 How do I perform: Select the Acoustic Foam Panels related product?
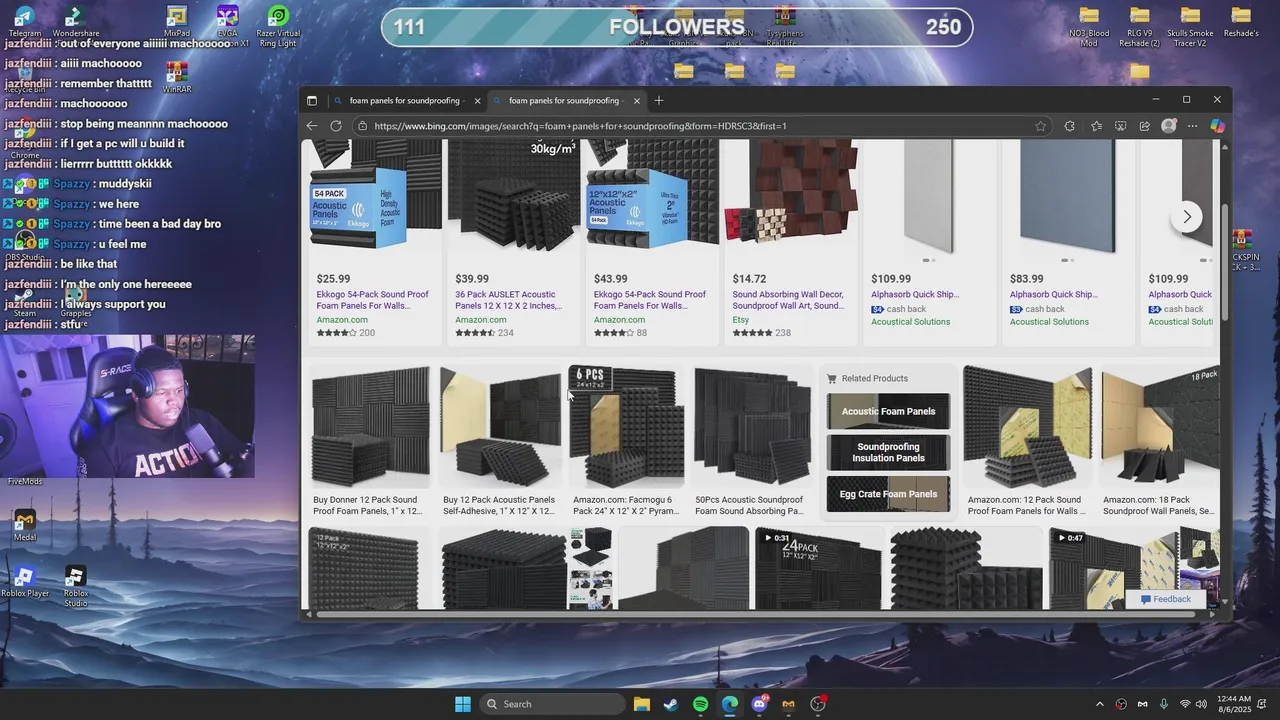888,411
